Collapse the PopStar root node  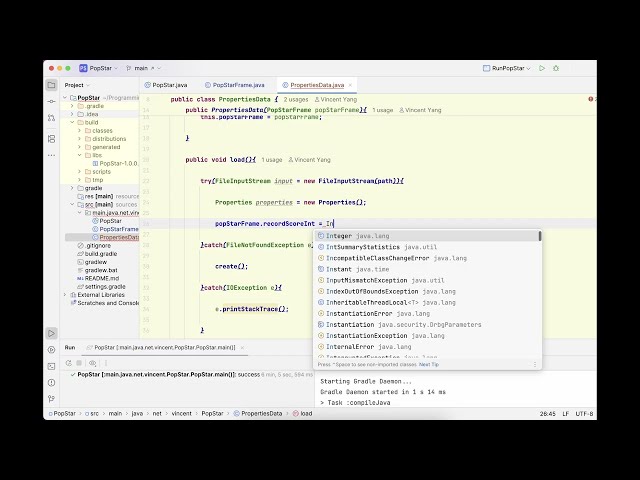point(65,98)
